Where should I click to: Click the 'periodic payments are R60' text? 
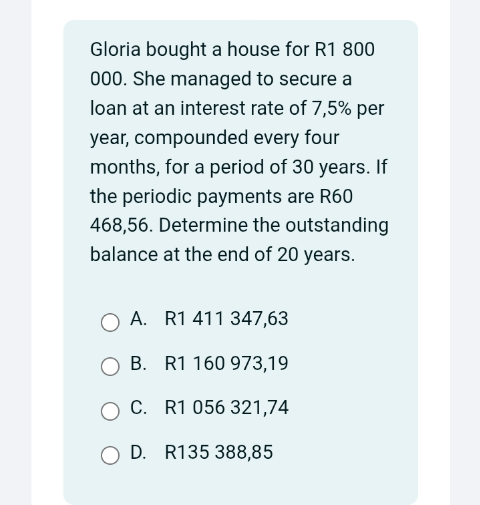238,196
